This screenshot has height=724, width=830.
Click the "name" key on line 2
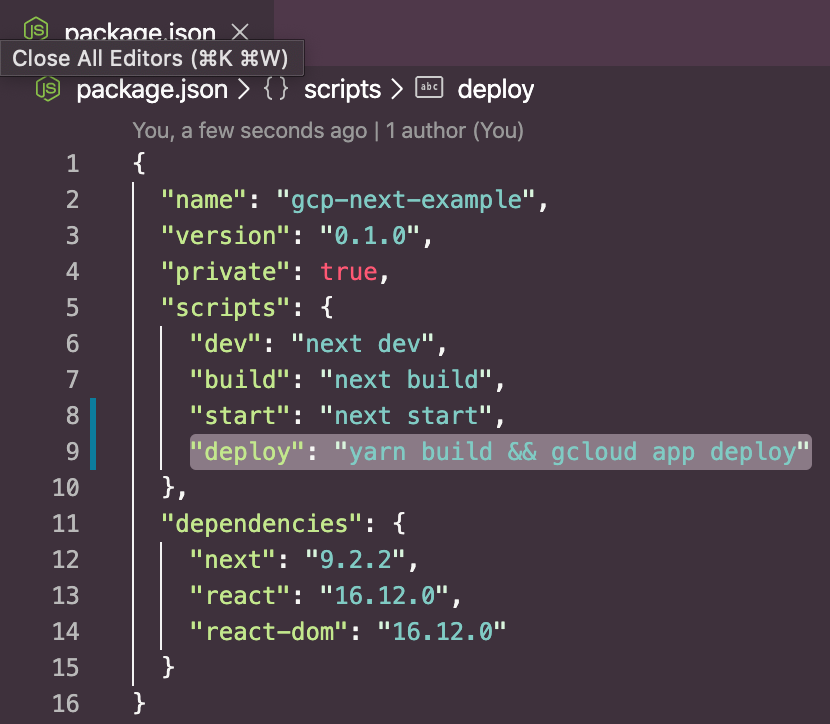pyautogui.click(x=204, y=200)
